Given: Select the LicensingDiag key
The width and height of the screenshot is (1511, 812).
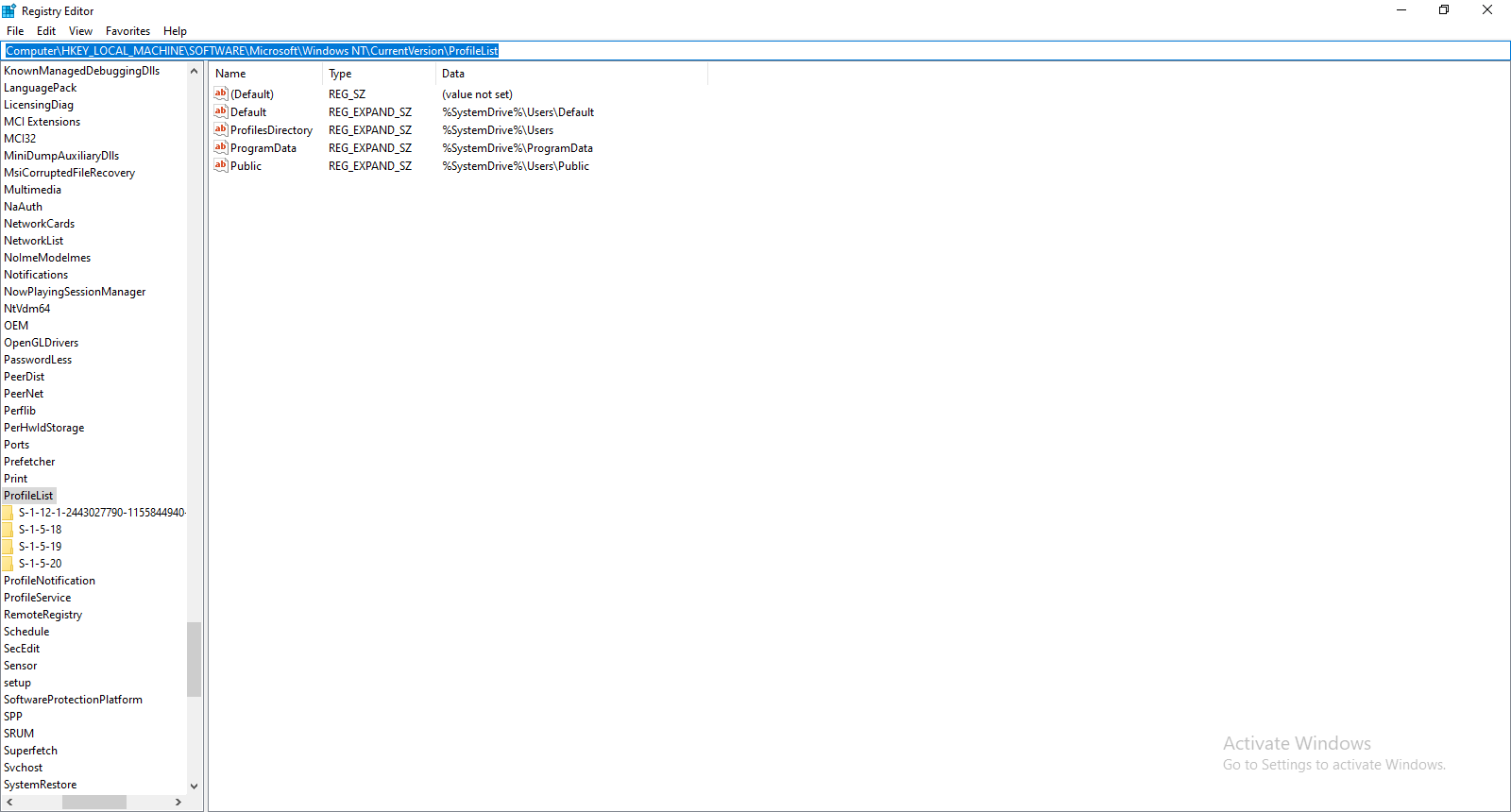Looking at the screenshot, I should (39, 105).
